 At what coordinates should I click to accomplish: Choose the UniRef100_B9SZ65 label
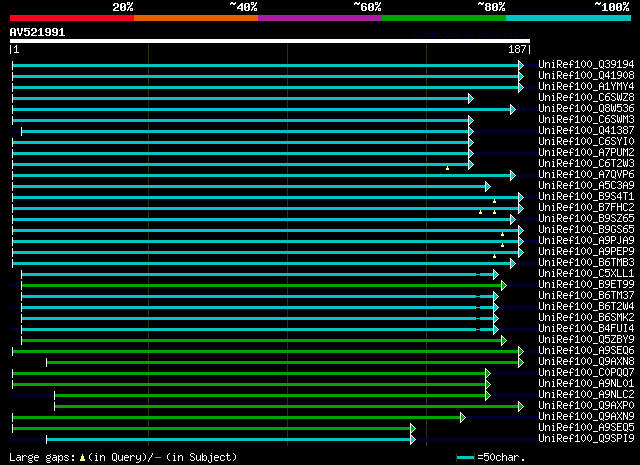pos(586,219)
